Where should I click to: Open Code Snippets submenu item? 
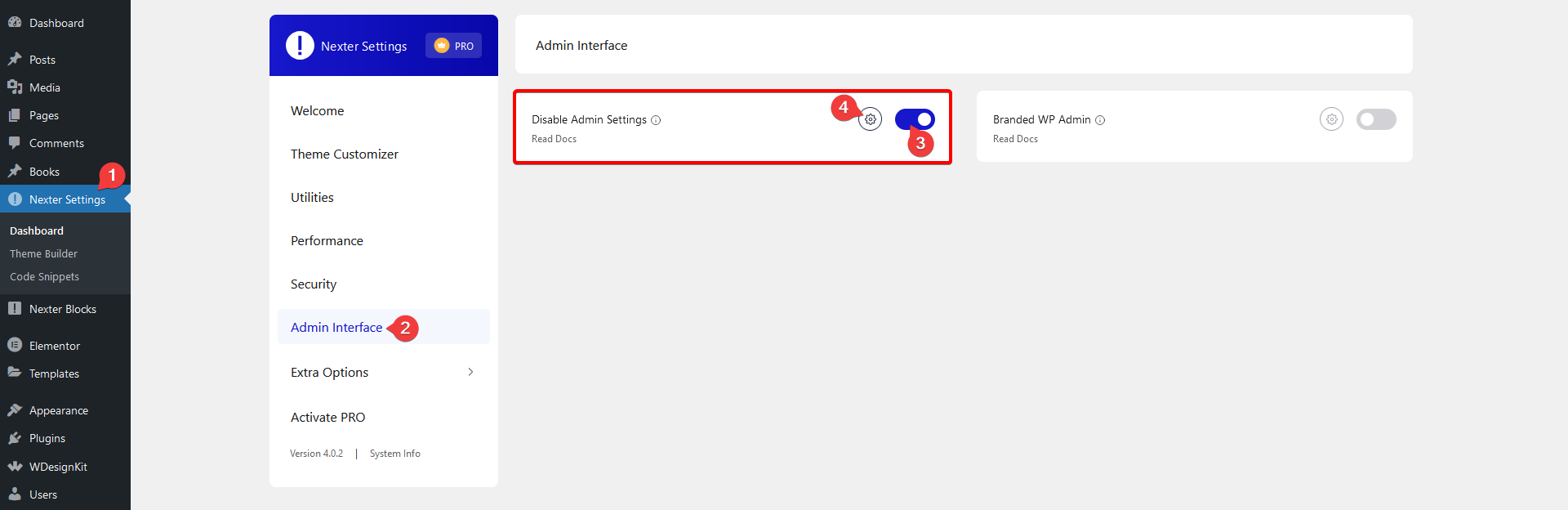pos(44,276)
